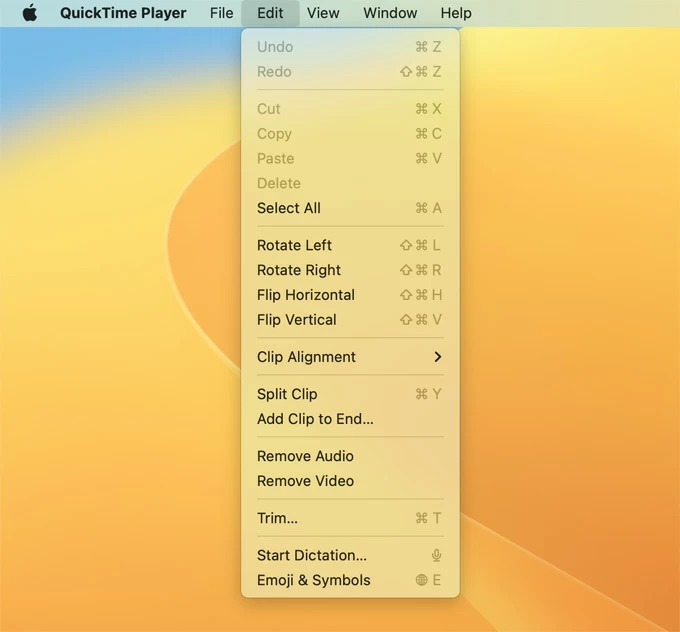Expand the Clip Alignment submenu arrow
This screenshot has width=680, height=632.
[437, 357]
